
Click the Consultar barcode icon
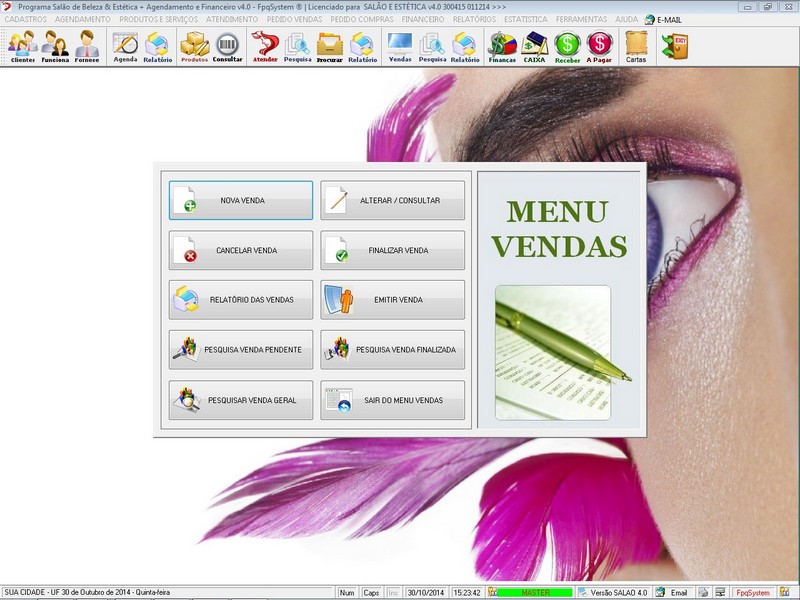coord(227,46)
